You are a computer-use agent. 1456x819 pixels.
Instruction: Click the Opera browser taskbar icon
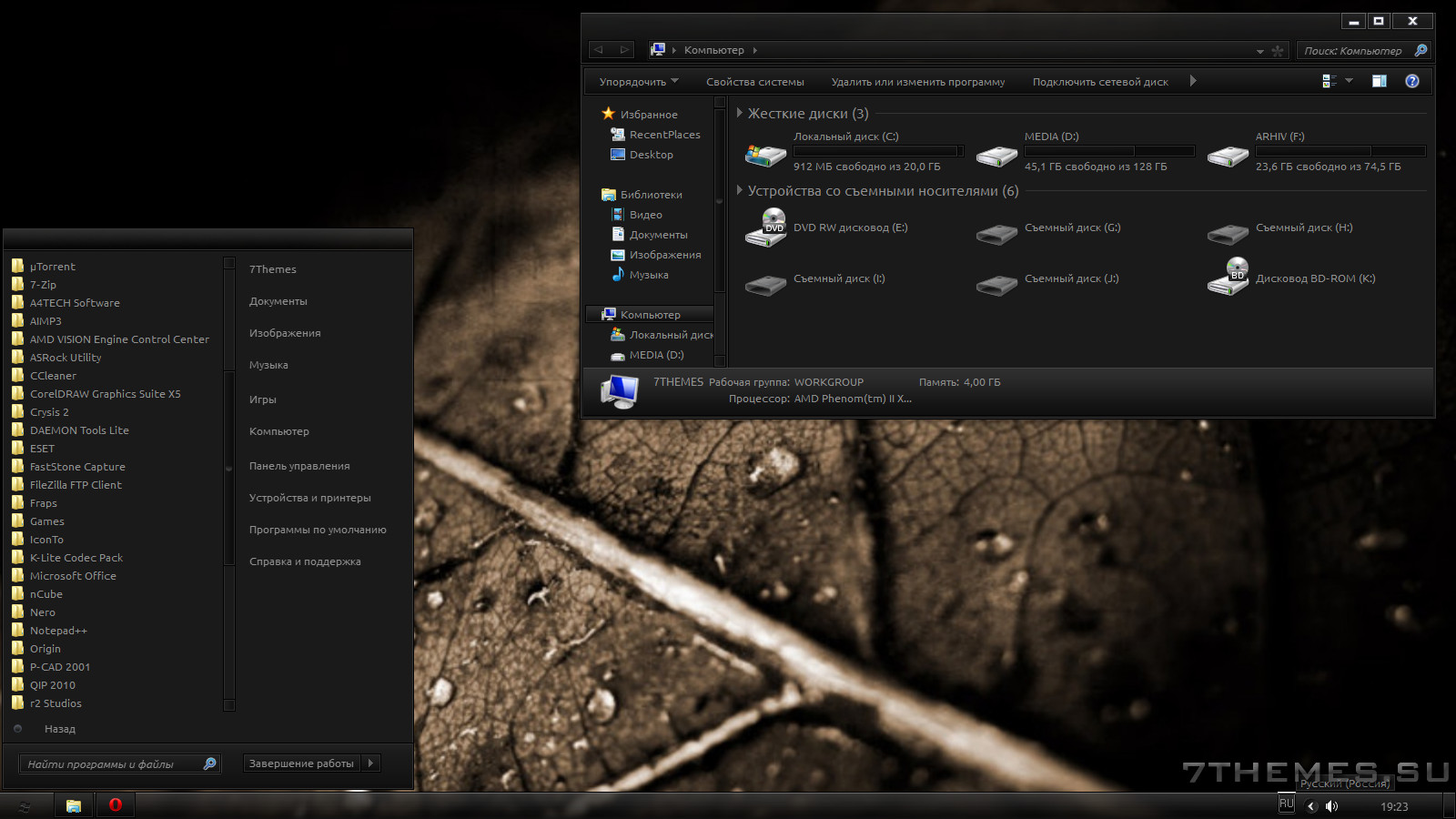pos(116,805)
